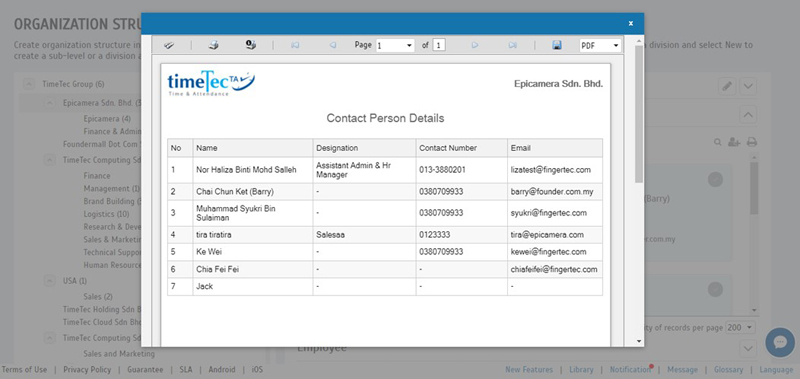Click the TimeTec TA logo in report
The width and height of the screenshot is (800, 379).
pos(211,83)
